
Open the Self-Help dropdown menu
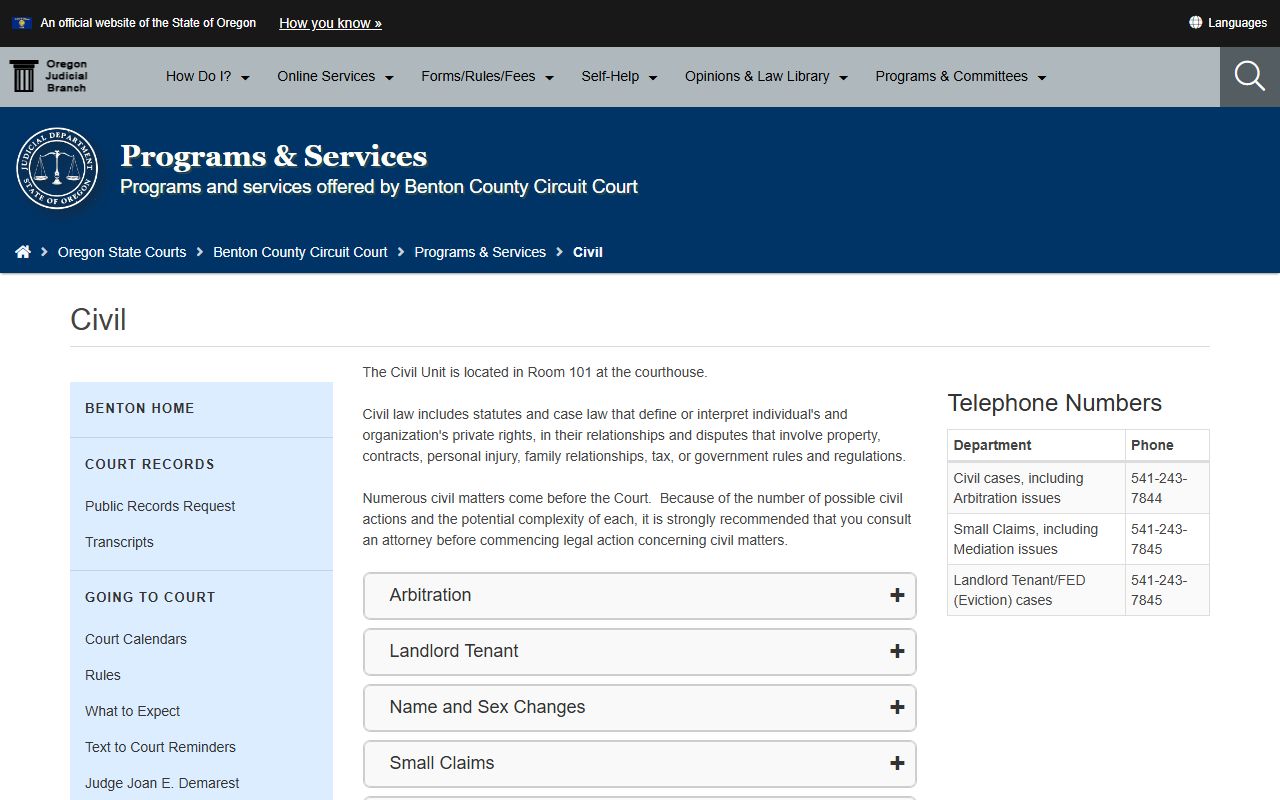click(x=620, y=76)
